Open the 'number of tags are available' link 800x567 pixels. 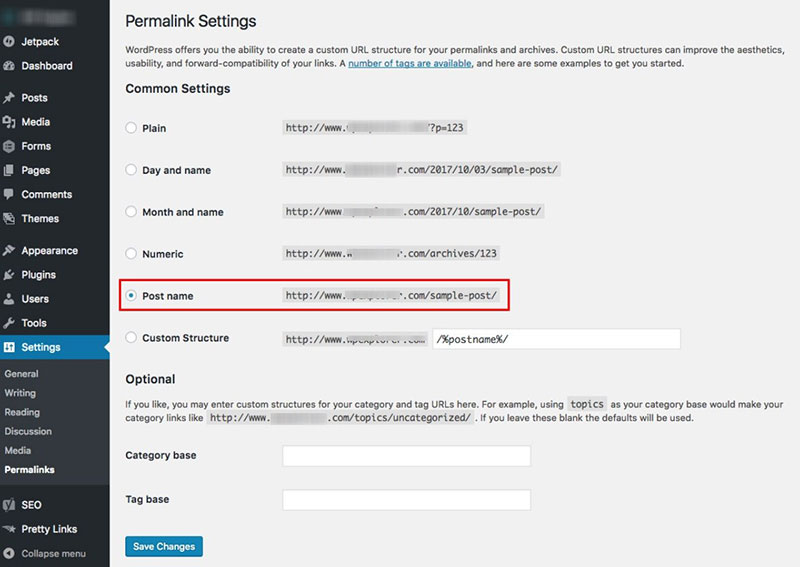click(410, 63)
